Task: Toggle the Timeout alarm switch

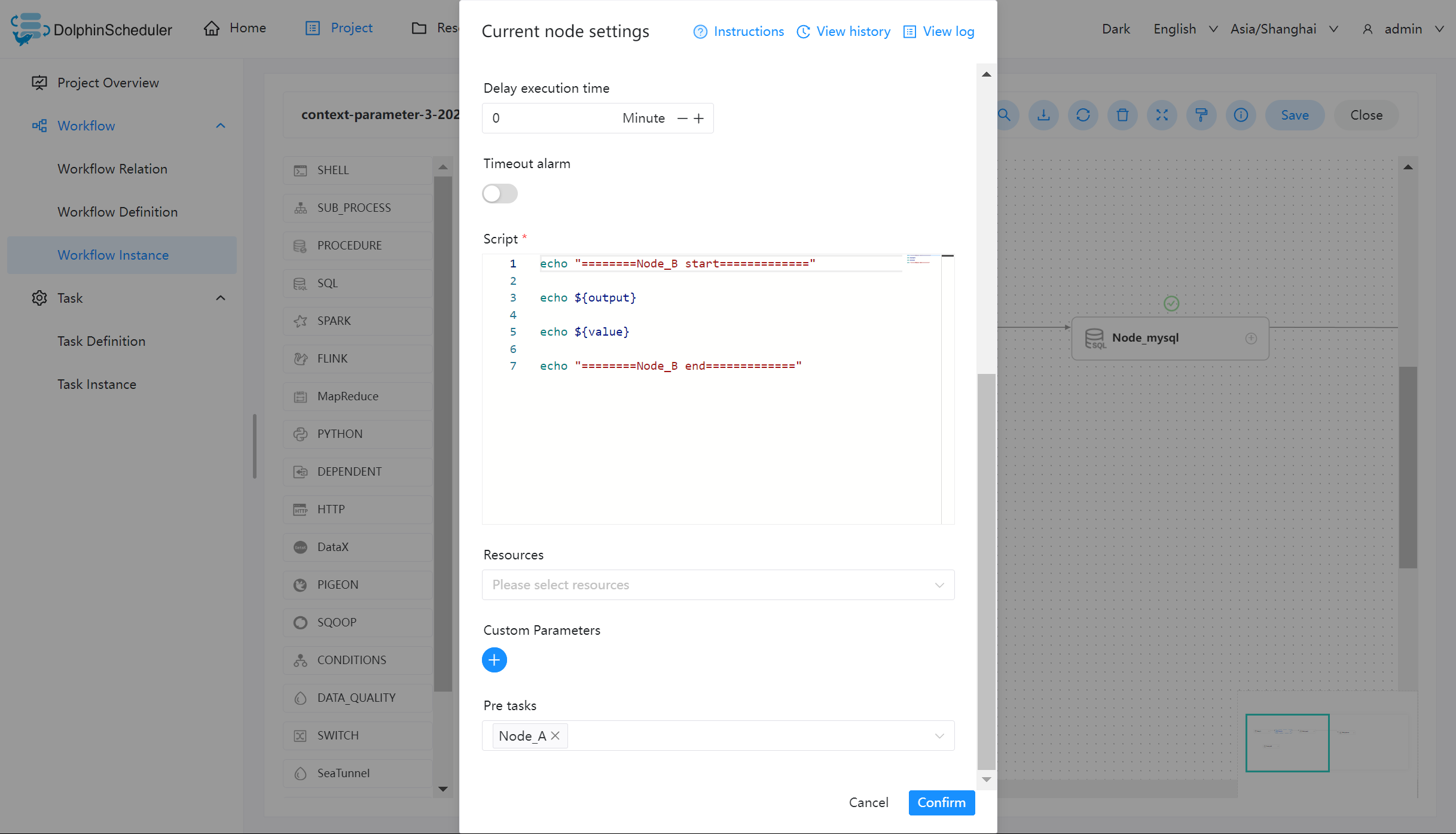Action: point(500,193)
